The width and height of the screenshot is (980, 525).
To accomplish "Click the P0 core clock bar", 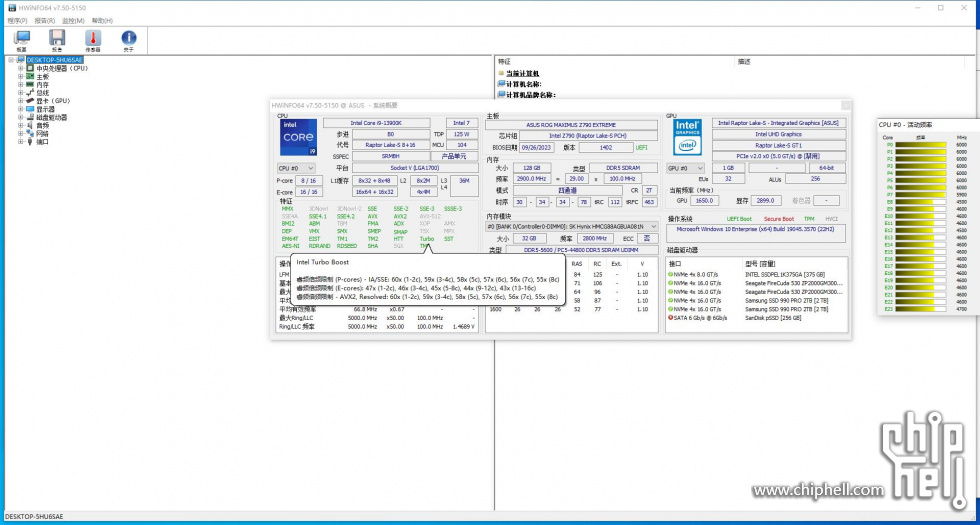I will (921, 145).
